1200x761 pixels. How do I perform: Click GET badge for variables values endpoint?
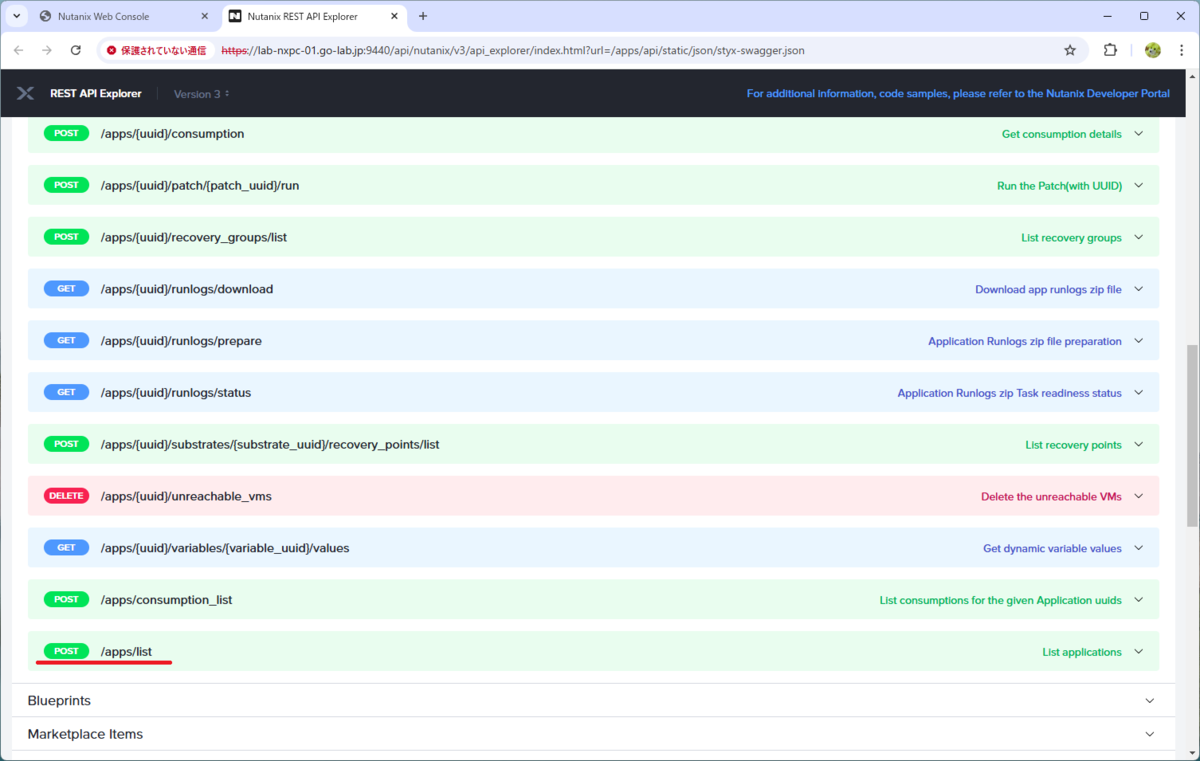pos(66,548)
